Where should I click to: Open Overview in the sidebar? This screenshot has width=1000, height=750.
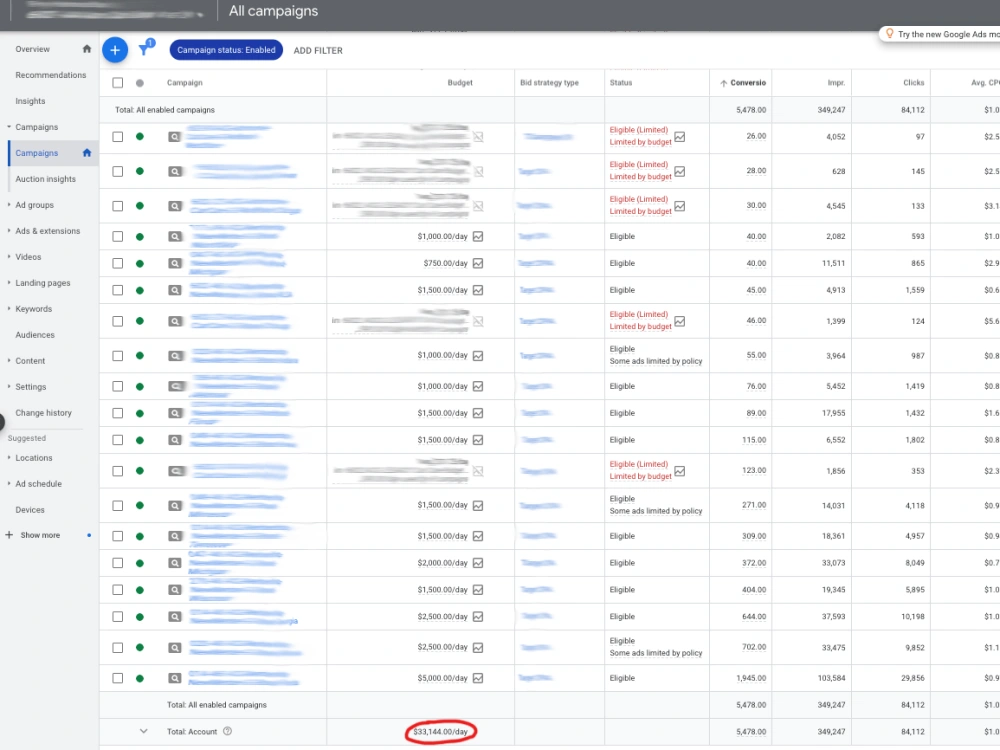(x=33, y=49)
